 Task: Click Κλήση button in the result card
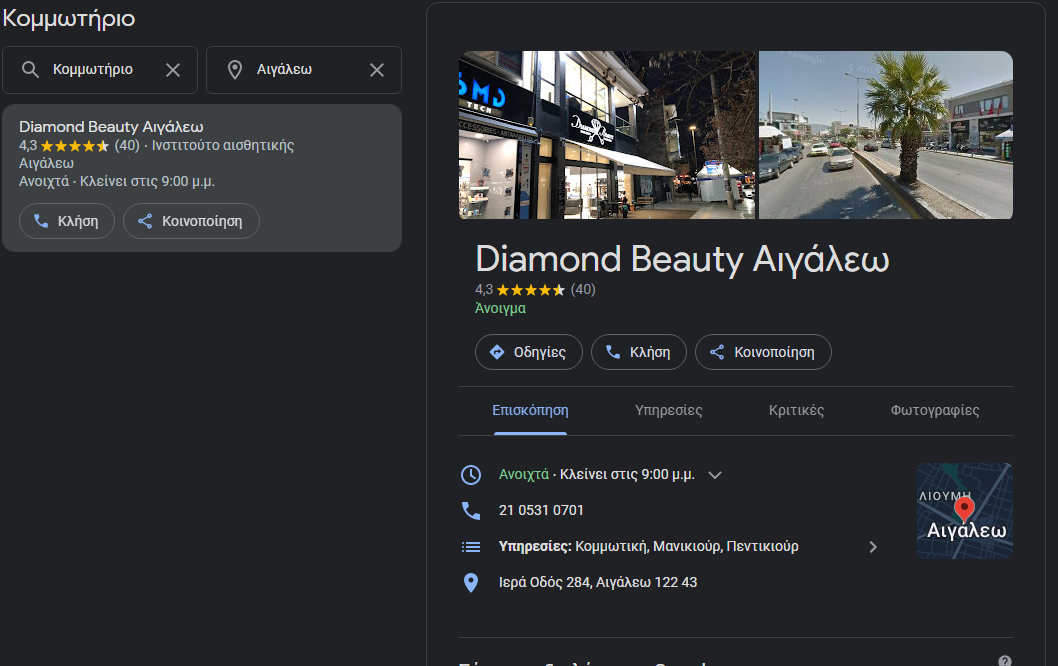click(x=67, y=221)
